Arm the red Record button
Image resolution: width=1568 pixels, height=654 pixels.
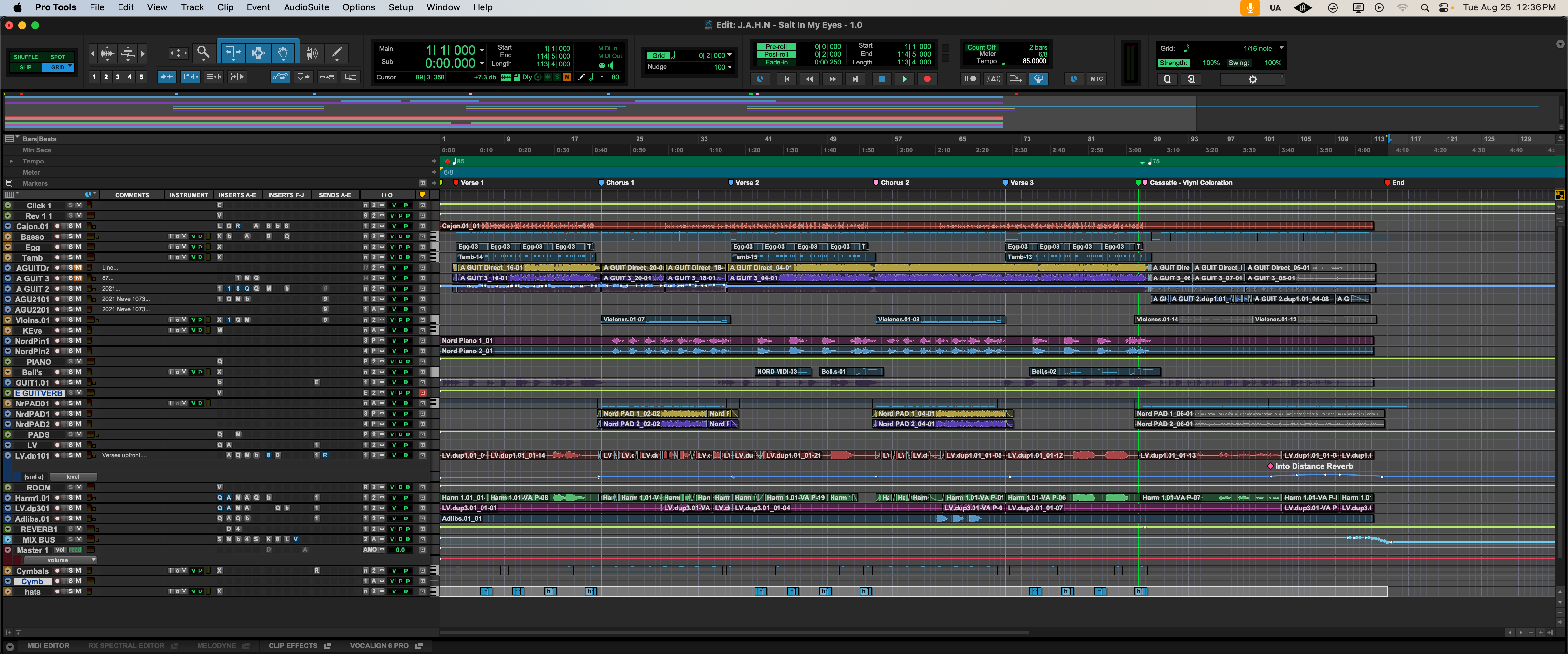click(927, 79)
